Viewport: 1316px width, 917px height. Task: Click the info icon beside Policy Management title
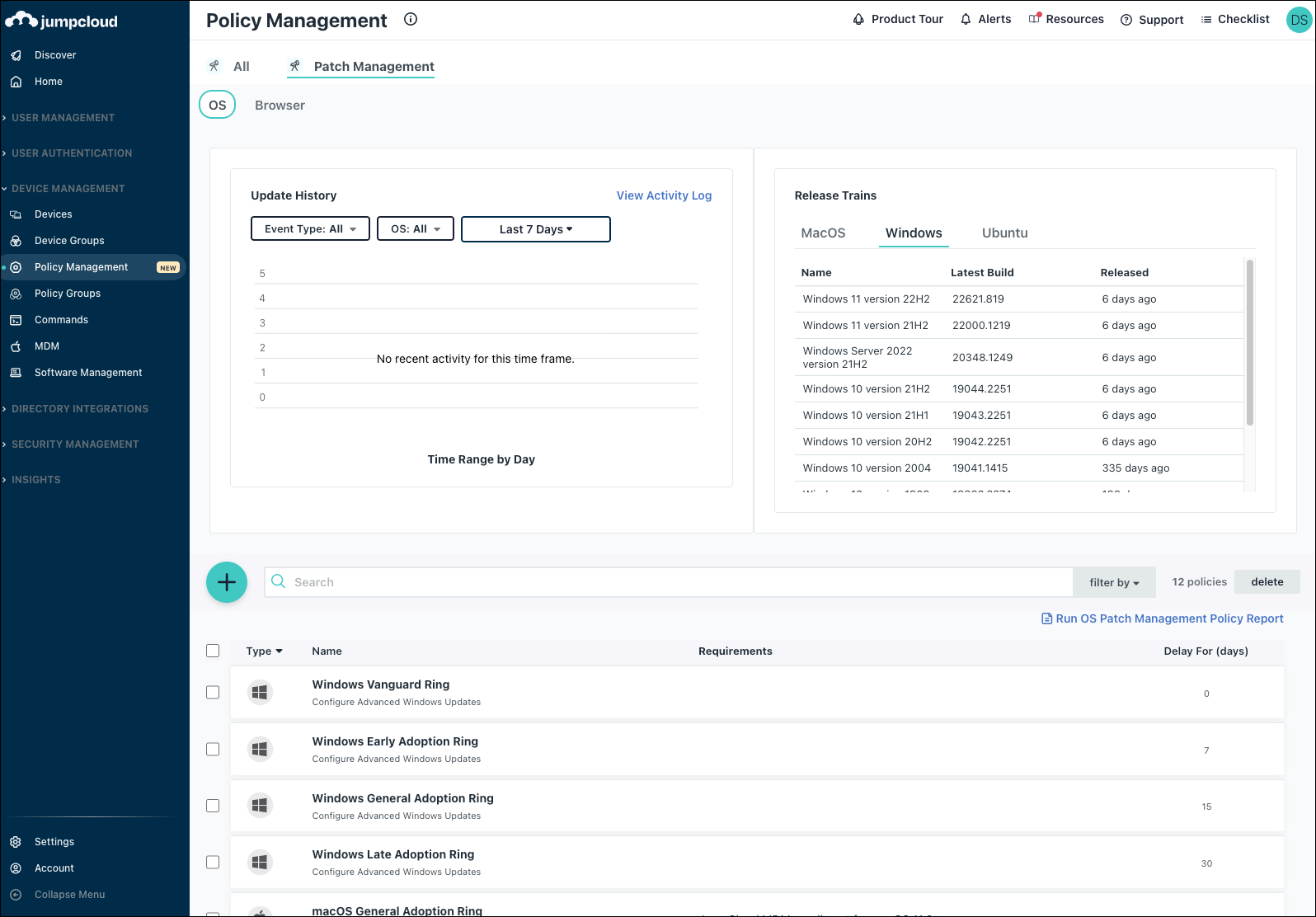[x=411, y=20]
